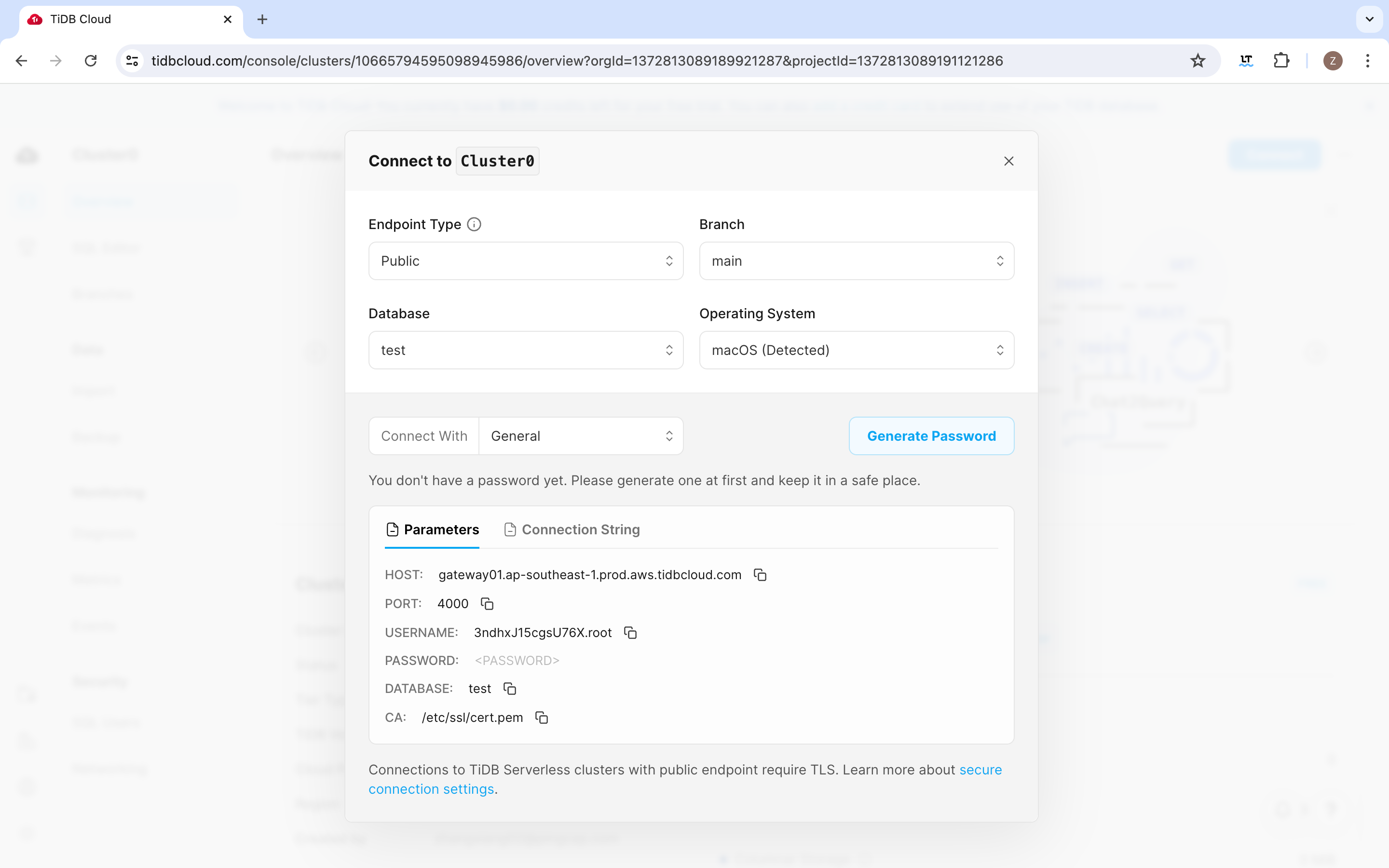The width and height of the screenshot is (1389, 868).
Task: Click the port value 4000 text
Action: tap(453, 603)
